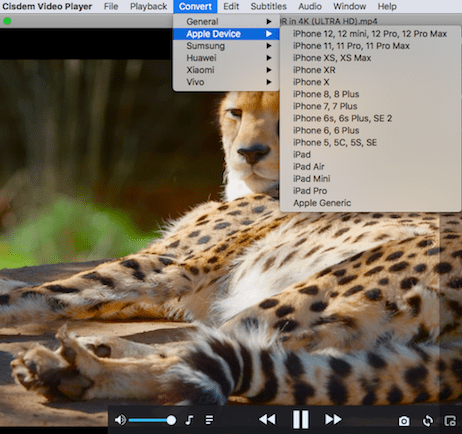Take a snapshot with camera icon

click(404, 421)
